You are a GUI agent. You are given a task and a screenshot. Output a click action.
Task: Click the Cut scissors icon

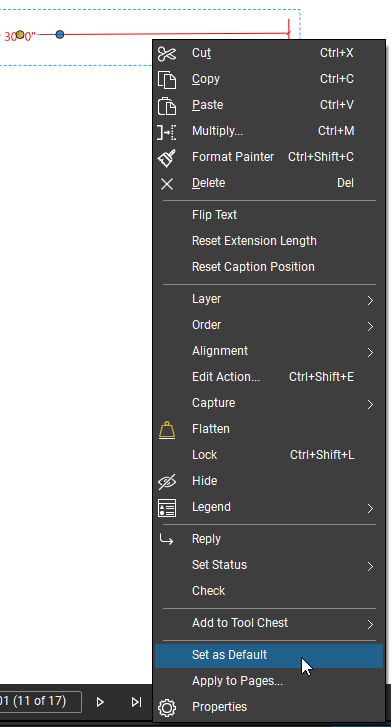[167, 53]
